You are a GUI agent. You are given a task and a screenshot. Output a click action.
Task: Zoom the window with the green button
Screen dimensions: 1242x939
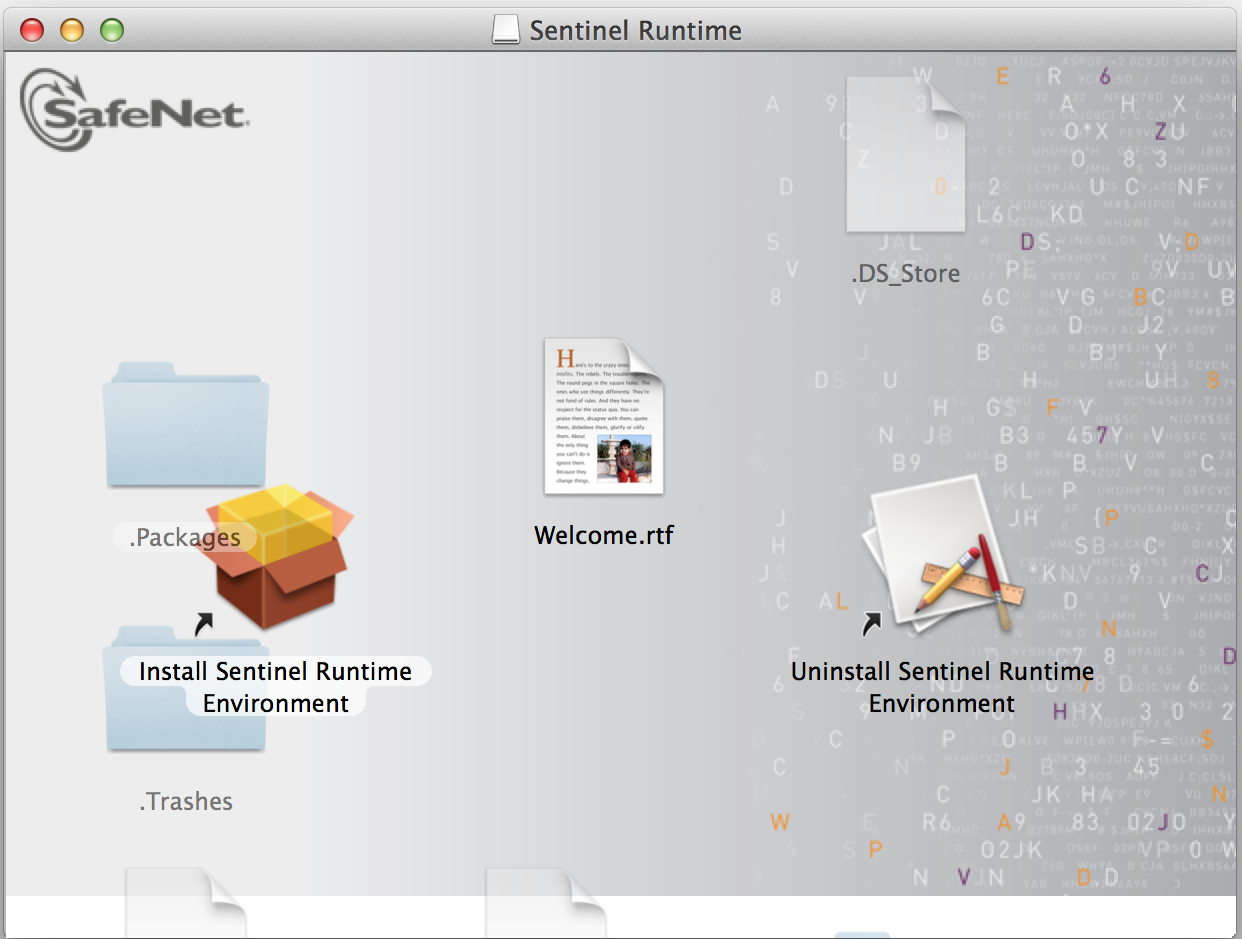pyautogui.click(x=112, y=30)
